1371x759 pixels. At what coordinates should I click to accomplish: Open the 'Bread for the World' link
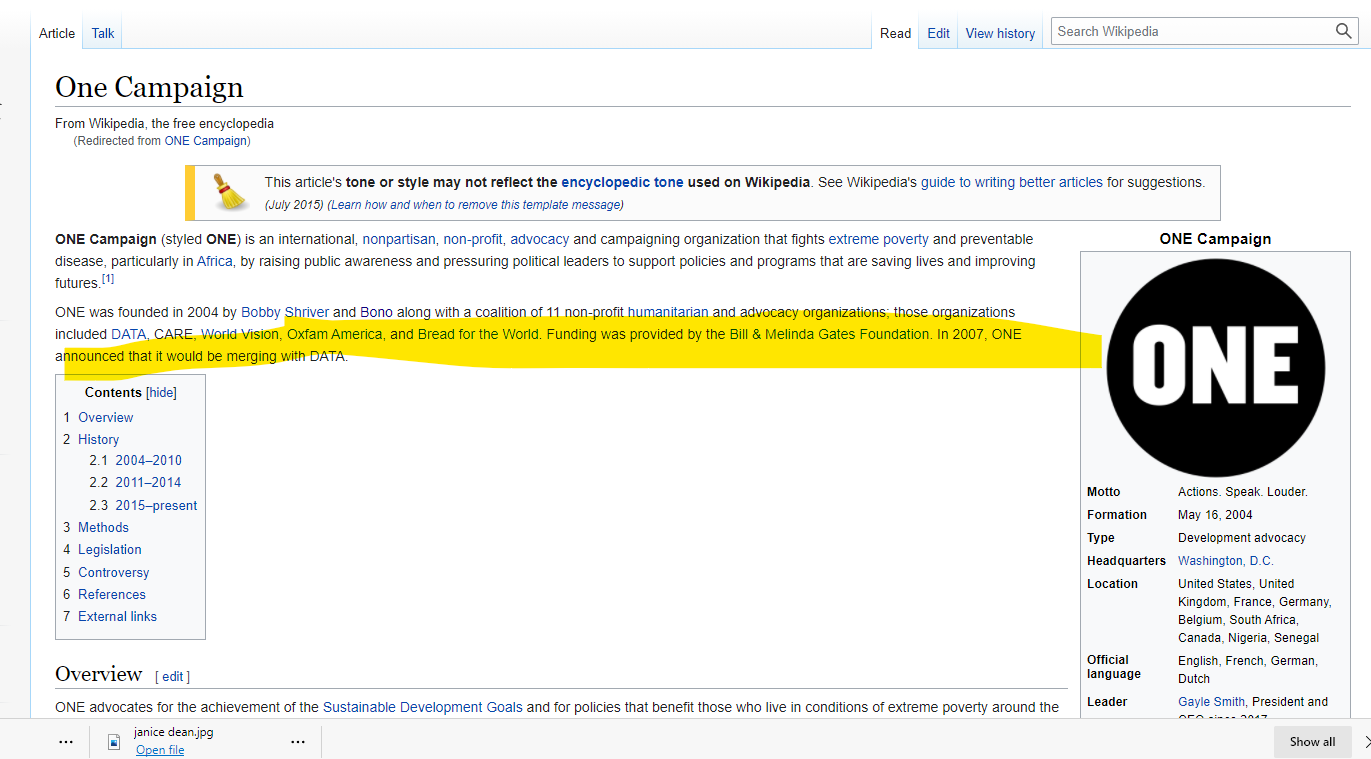tap(478, 334)
